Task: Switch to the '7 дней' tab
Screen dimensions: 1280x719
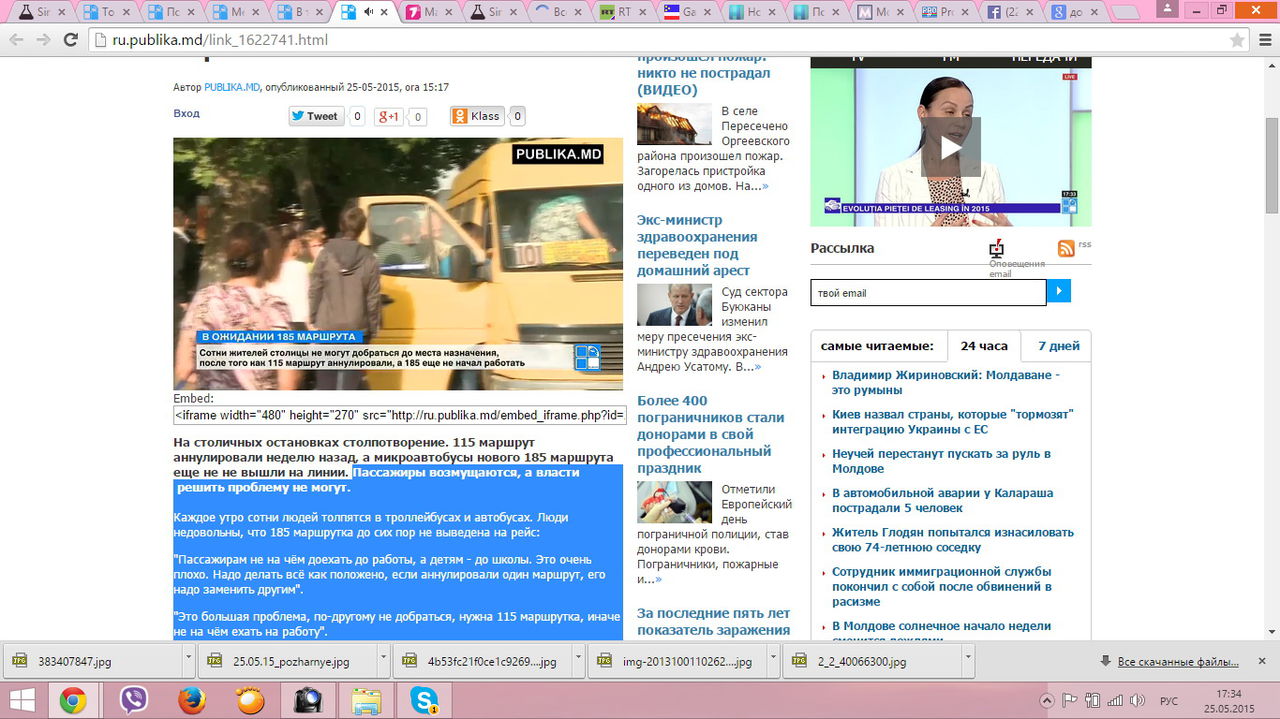Action: click(1058, 346)
